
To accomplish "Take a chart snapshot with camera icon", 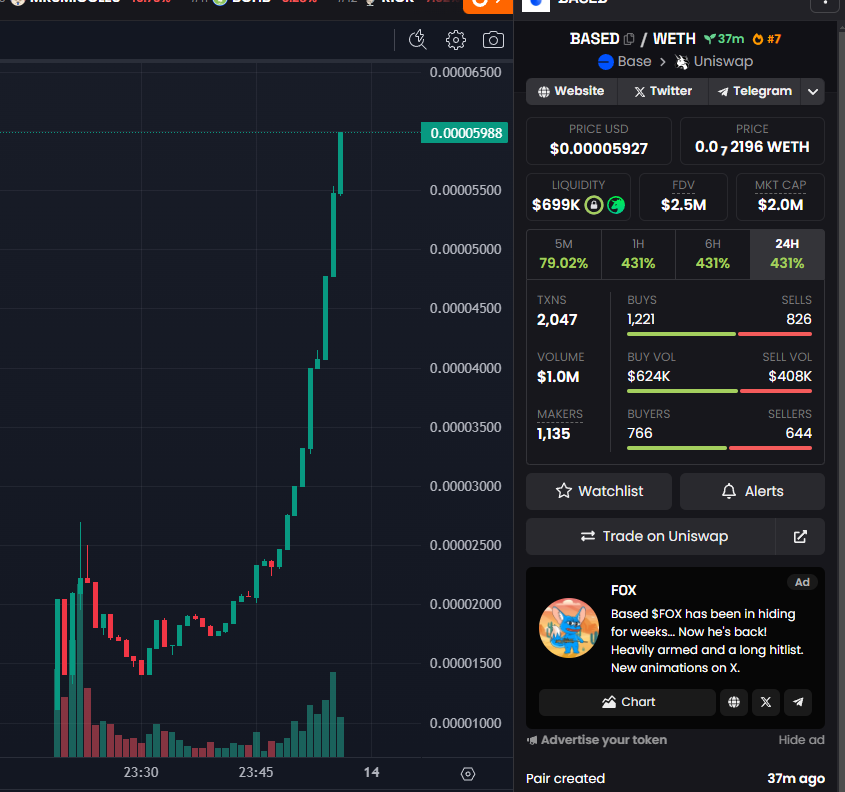I will pyautogui.click(x=493, y=40).
